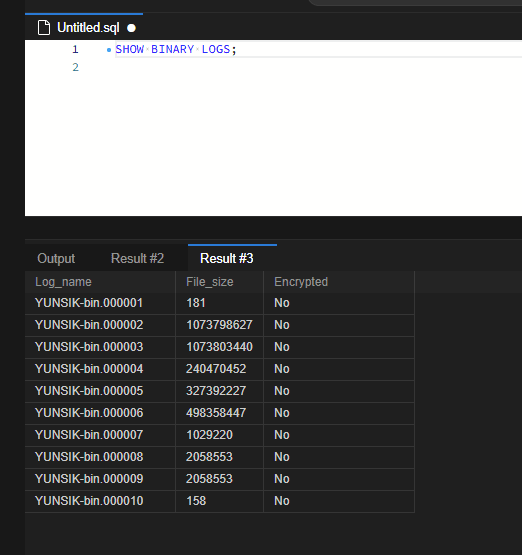Click the SHOW BINARY LOGS statement in editor

pos(176,49)
